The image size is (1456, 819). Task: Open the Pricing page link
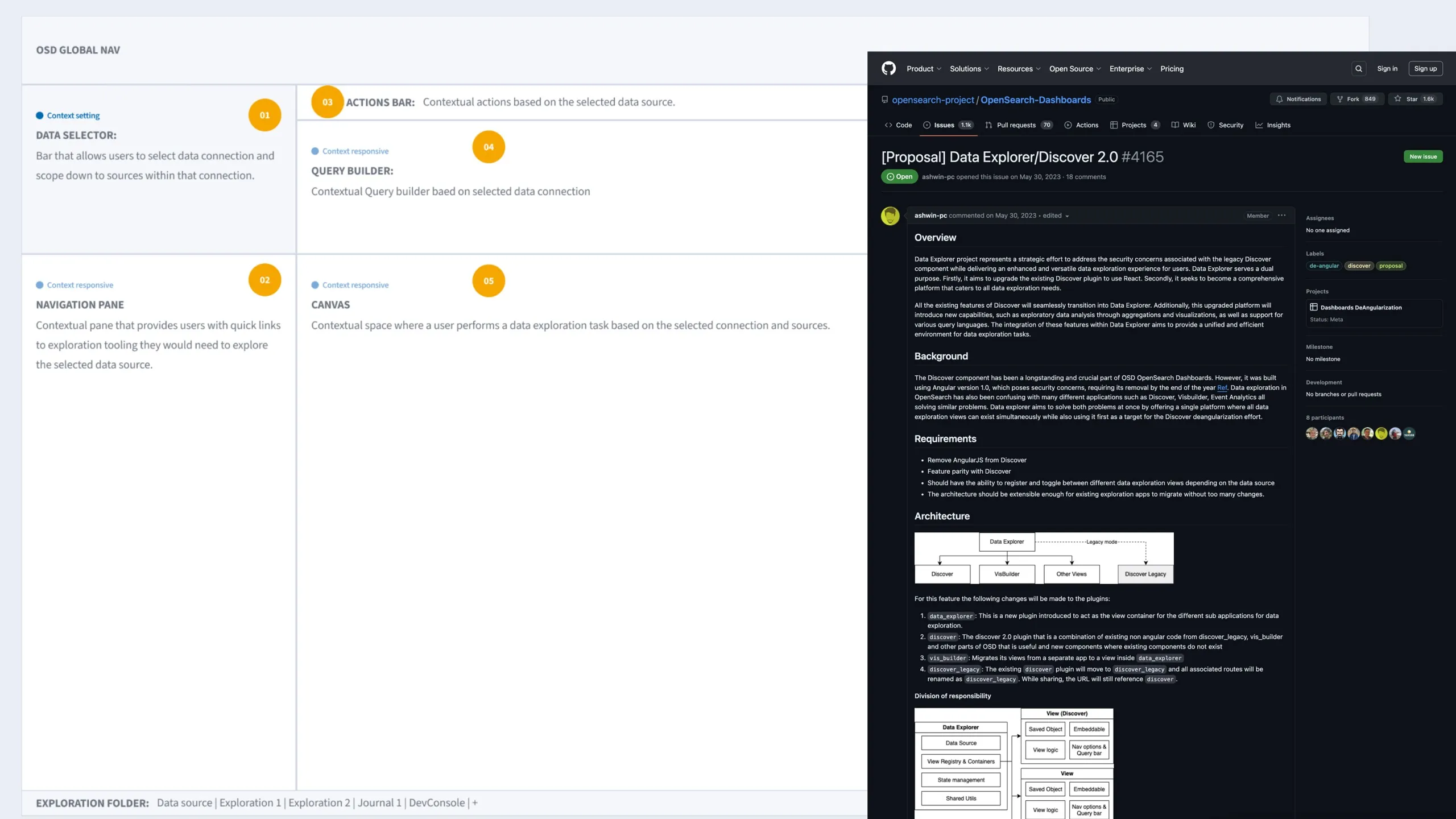(1172, 69)
